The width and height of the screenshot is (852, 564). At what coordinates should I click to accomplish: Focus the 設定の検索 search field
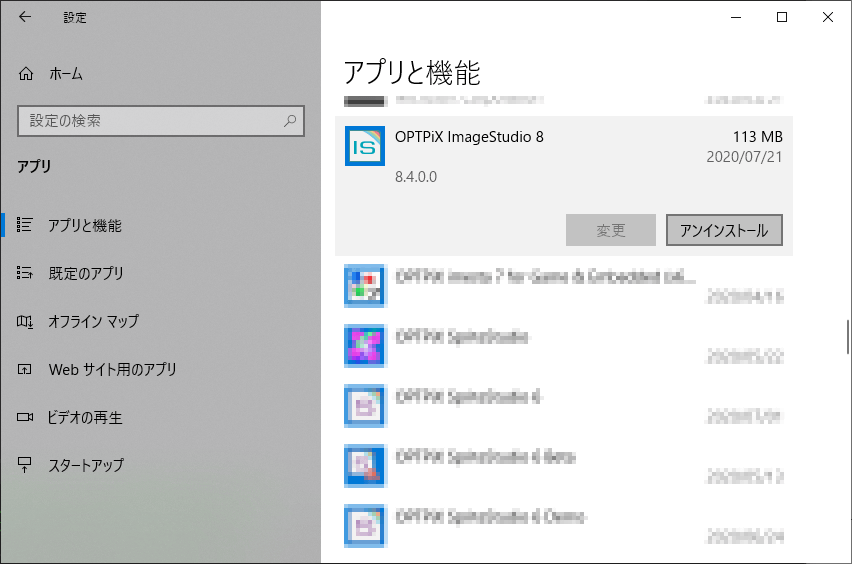[161, 121]
